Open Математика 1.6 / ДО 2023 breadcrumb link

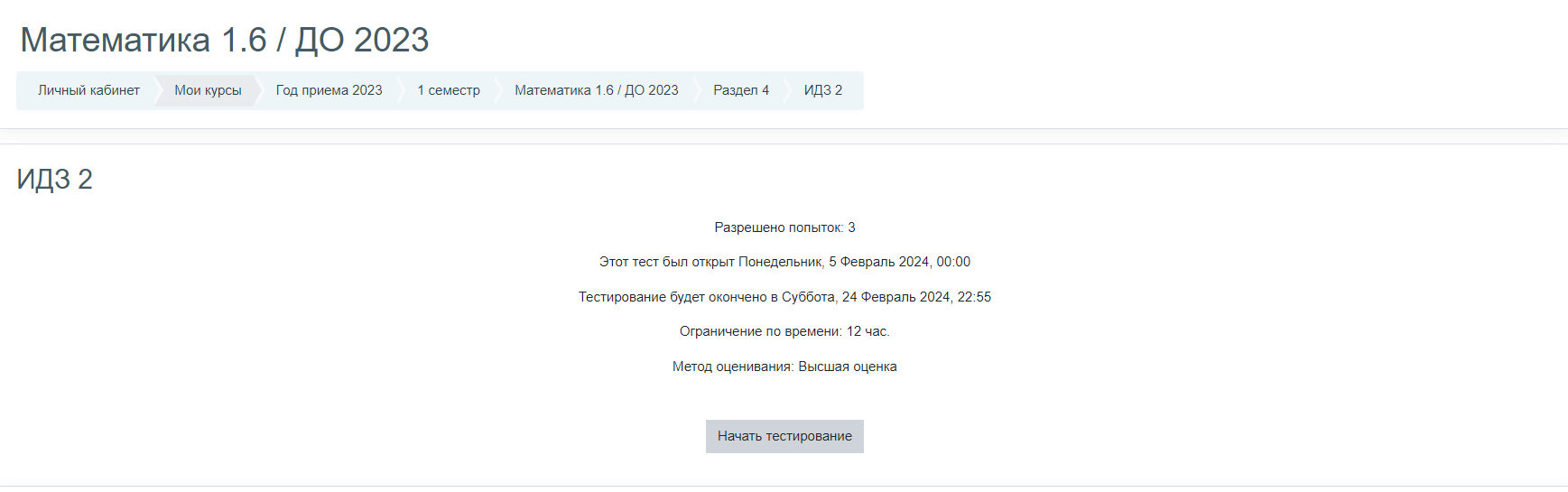click(596, 90)
